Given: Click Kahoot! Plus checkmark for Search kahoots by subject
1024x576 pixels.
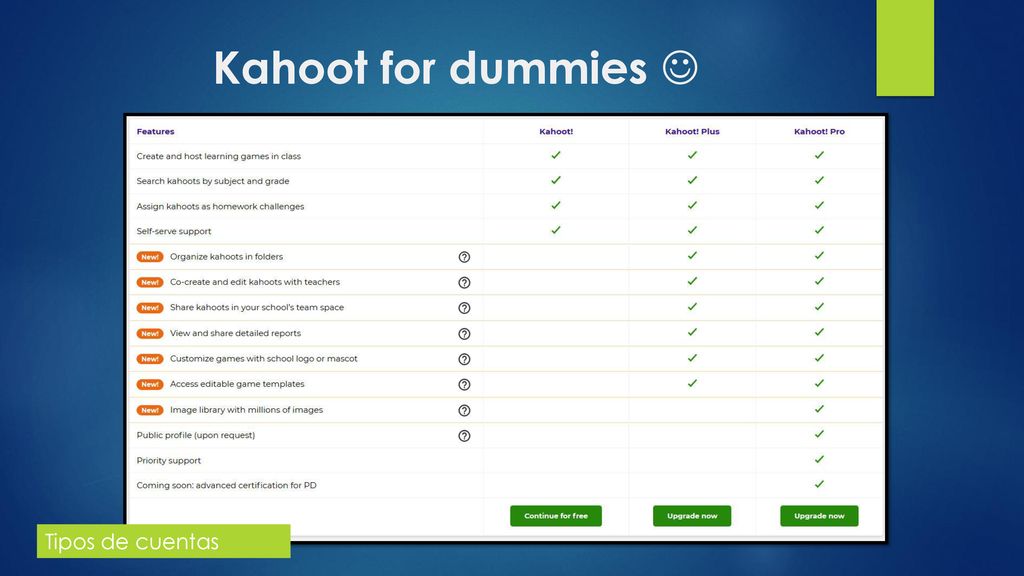Looking at the screenshot, I should pyautogui.click(x=692, y=180).
